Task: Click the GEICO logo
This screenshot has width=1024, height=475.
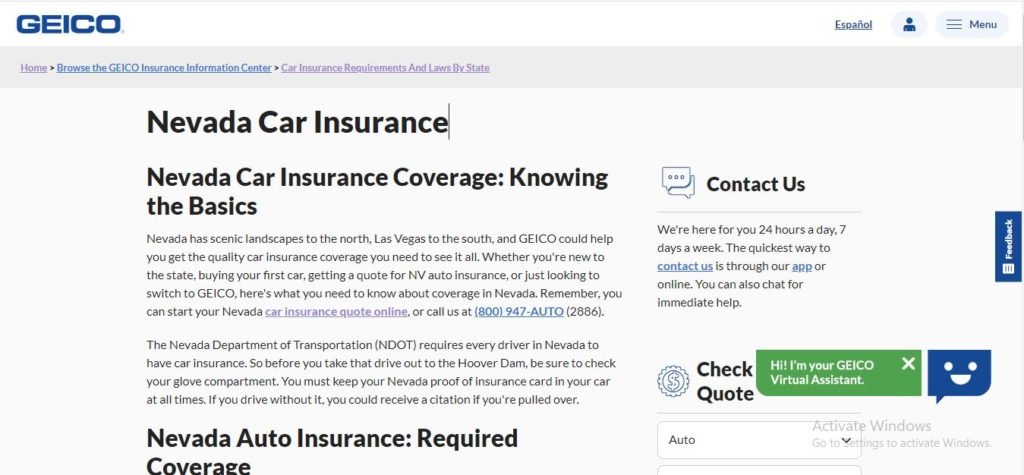Action: click(x=70, y=24)
